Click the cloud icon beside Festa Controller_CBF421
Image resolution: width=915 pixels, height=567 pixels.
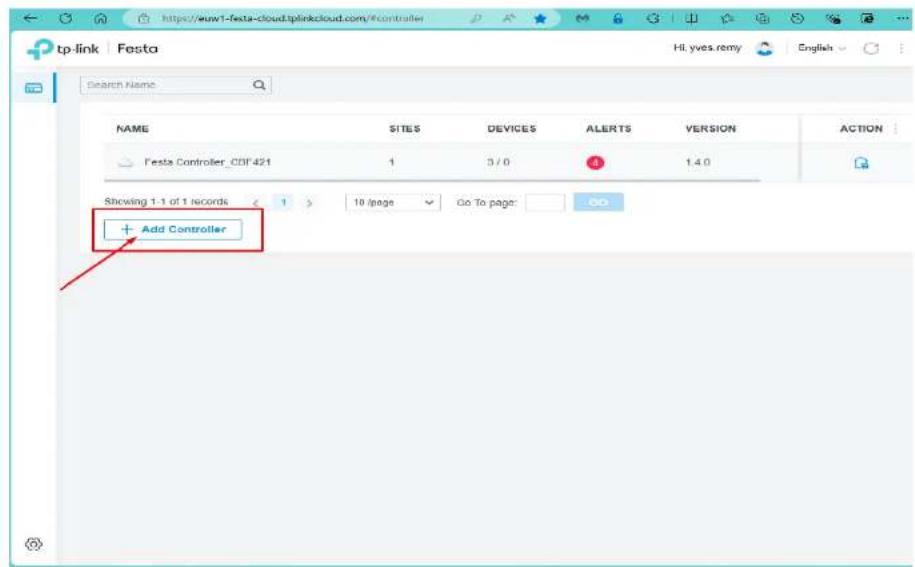click(x=125, y=162)
